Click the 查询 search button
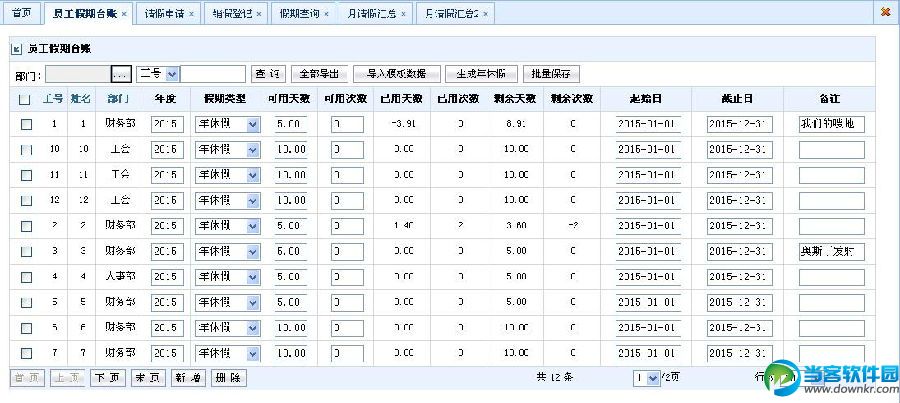This screenshot has height=403, width=900. [x=268, y=74]
